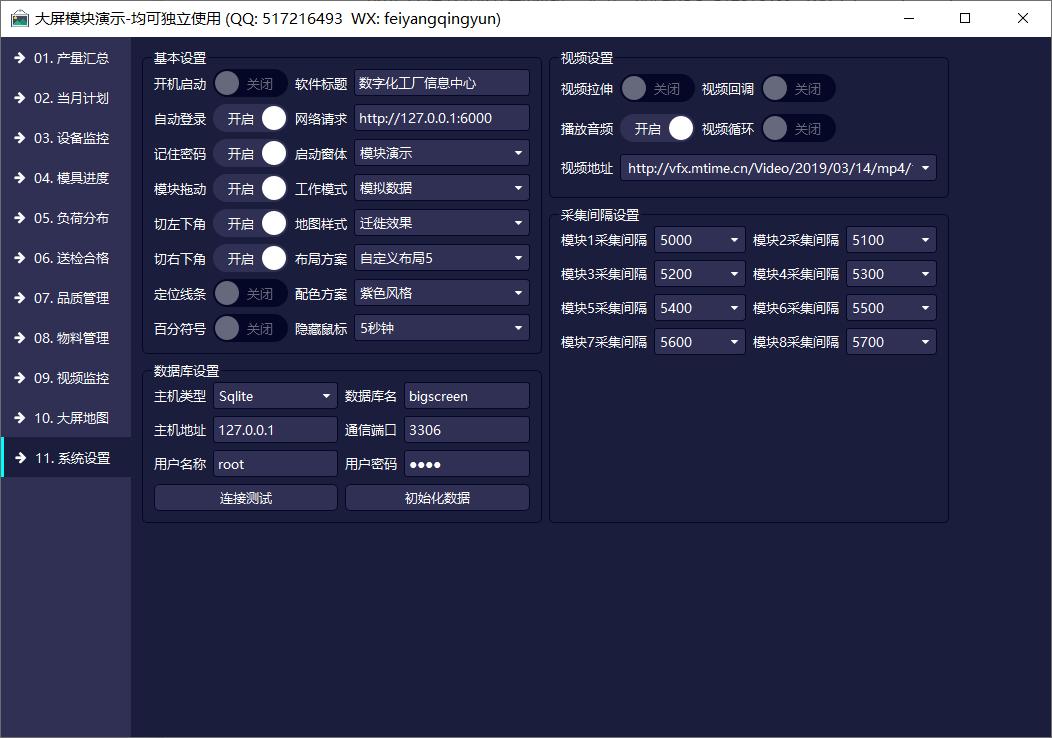The image size is (1052, 738).
Task: Click the arrow icon beside 07. 品质管理
Action: (x=19, y=298)
